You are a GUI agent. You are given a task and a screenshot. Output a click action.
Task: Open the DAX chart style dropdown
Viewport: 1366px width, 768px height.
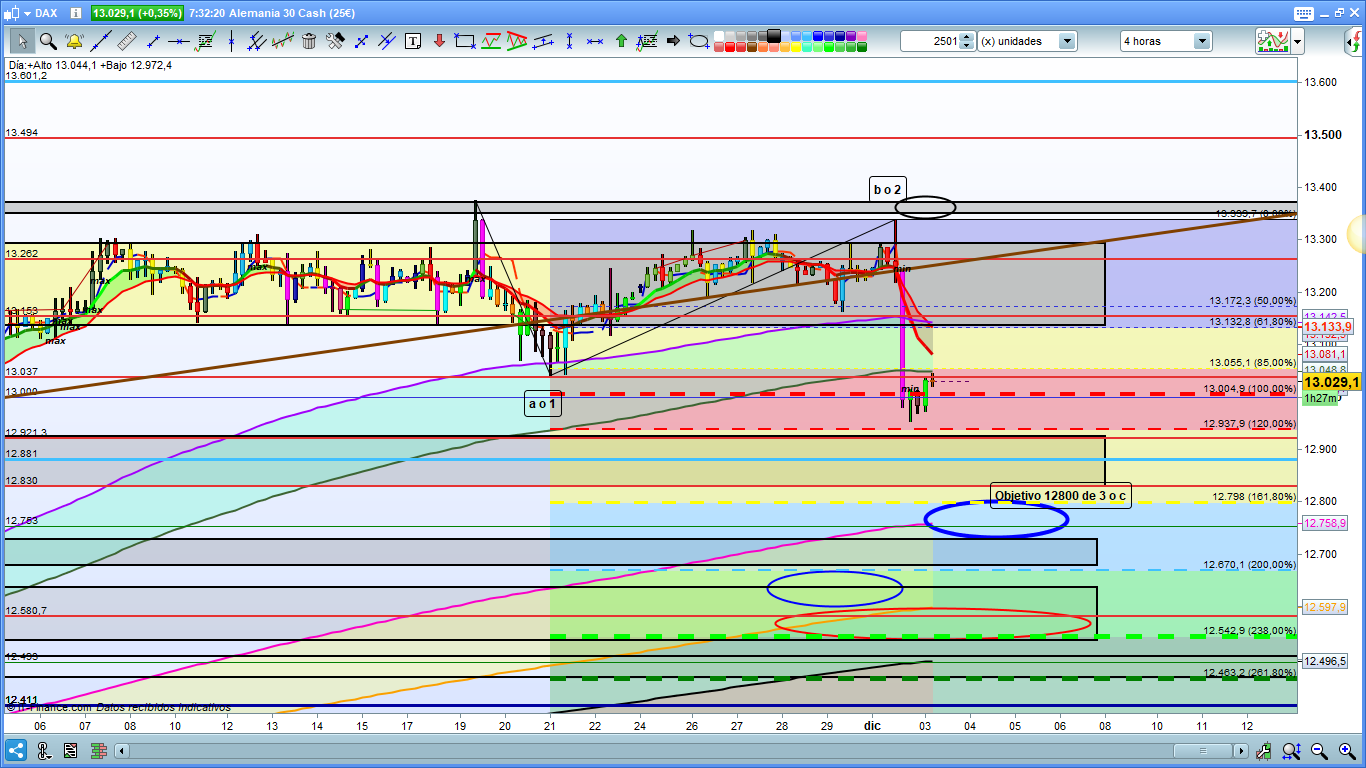coord(25,13)
